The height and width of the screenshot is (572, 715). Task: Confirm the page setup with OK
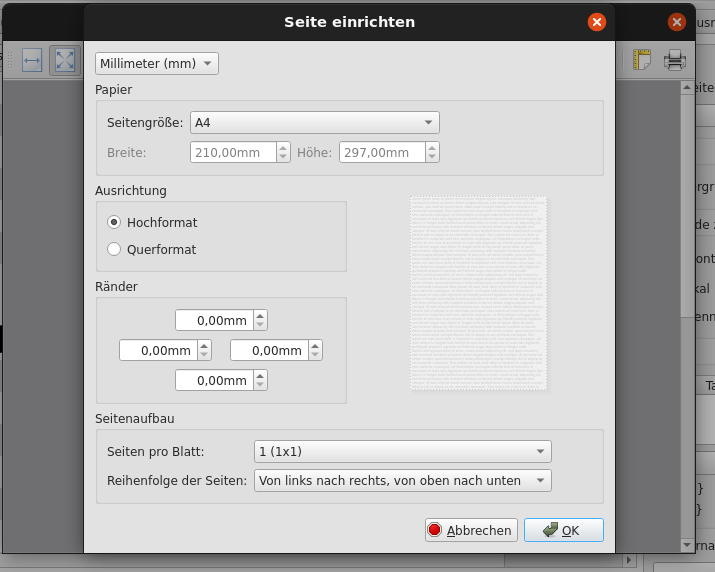(x=563, y=530)
